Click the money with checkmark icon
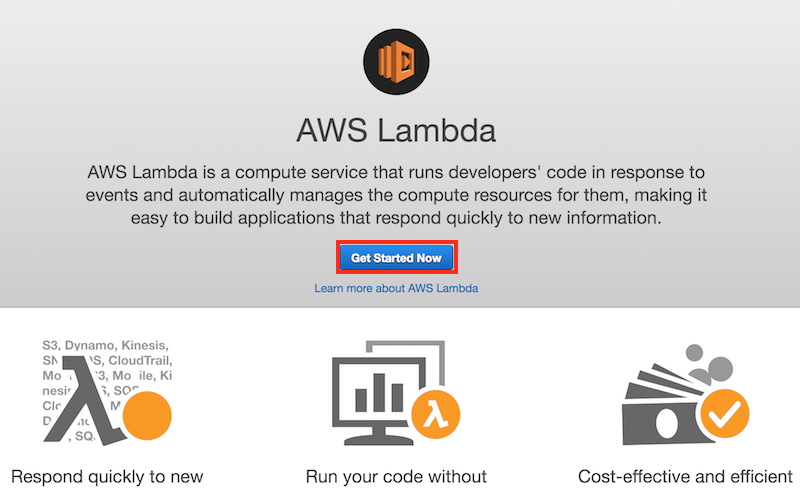 click(685, 395)
